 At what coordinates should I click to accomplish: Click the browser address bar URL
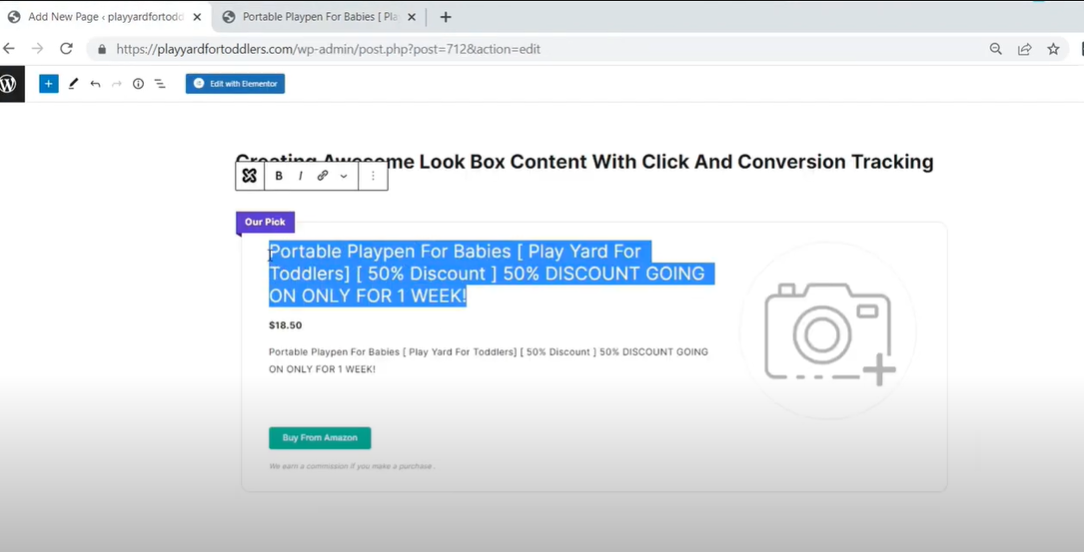328,49
